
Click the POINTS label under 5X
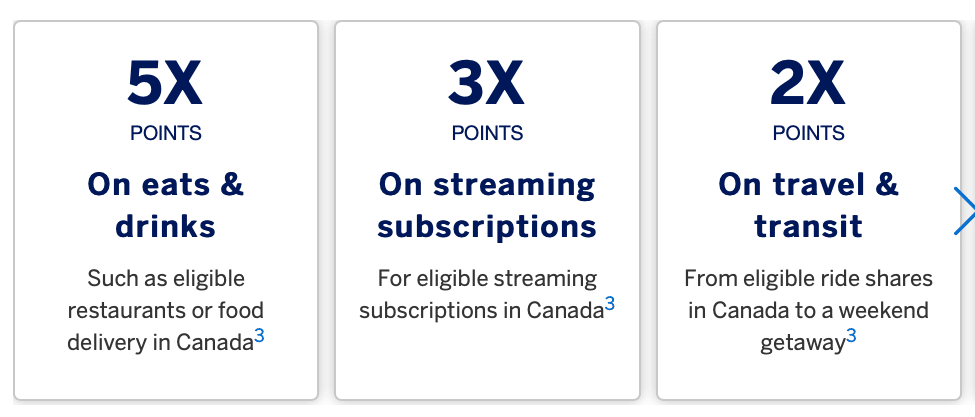[x=165, y=133]
